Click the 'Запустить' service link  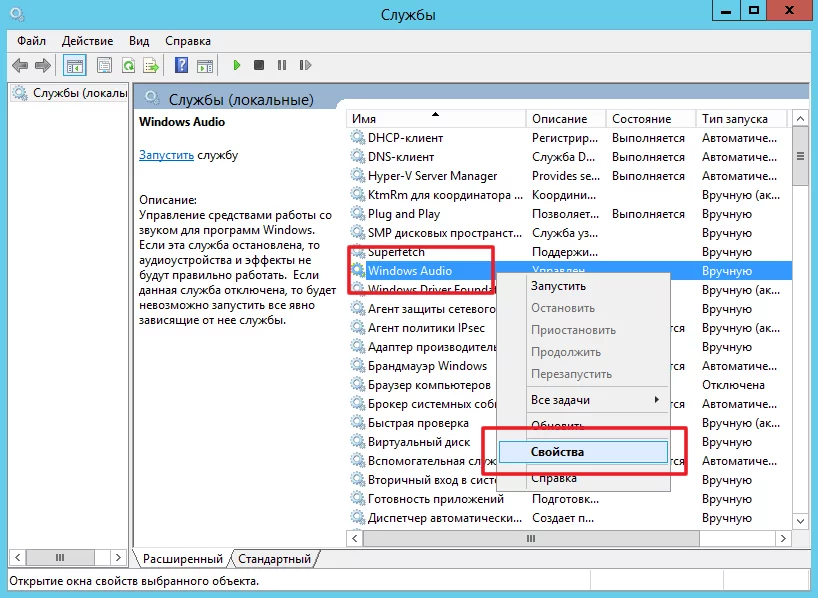pos(166,155)
